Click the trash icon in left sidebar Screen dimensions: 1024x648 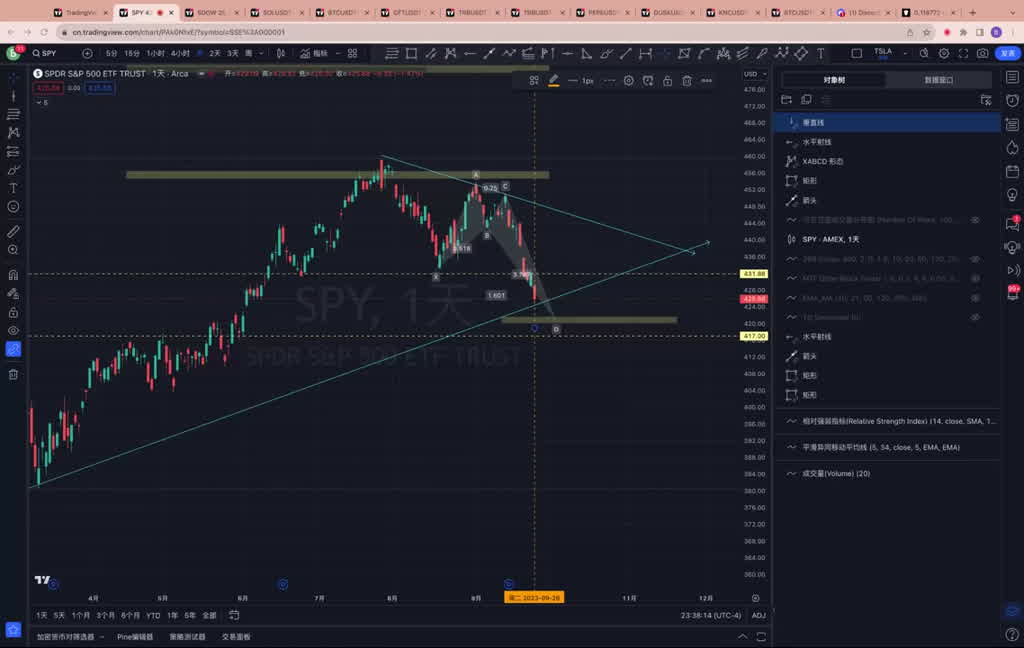coord(13,374)
